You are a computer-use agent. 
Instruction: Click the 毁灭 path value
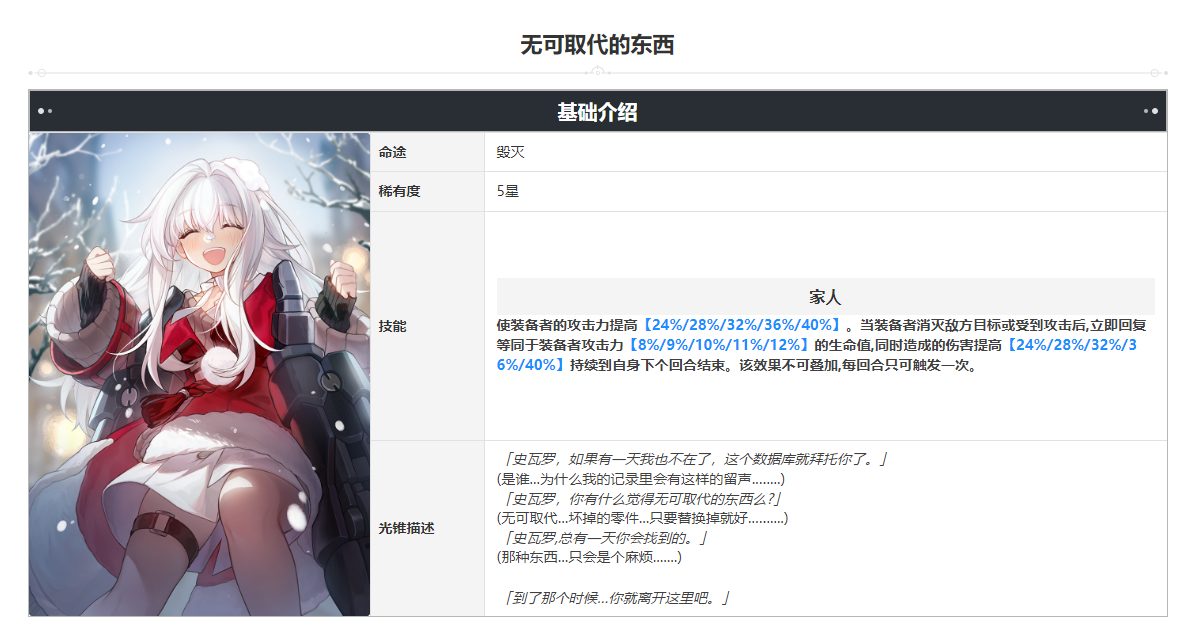point(510,152)
